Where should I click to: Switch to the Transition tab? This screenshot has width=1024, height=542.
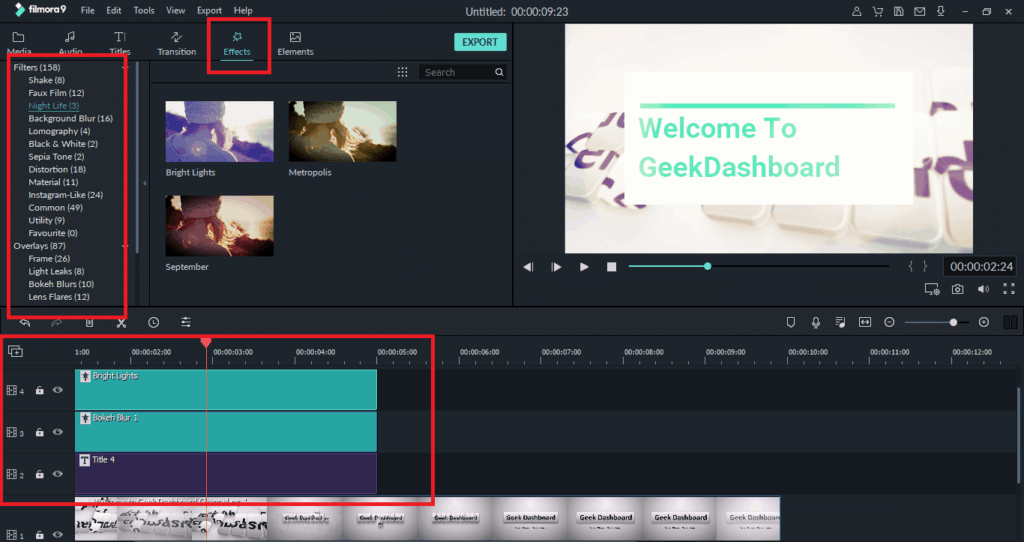pos(176,43)
